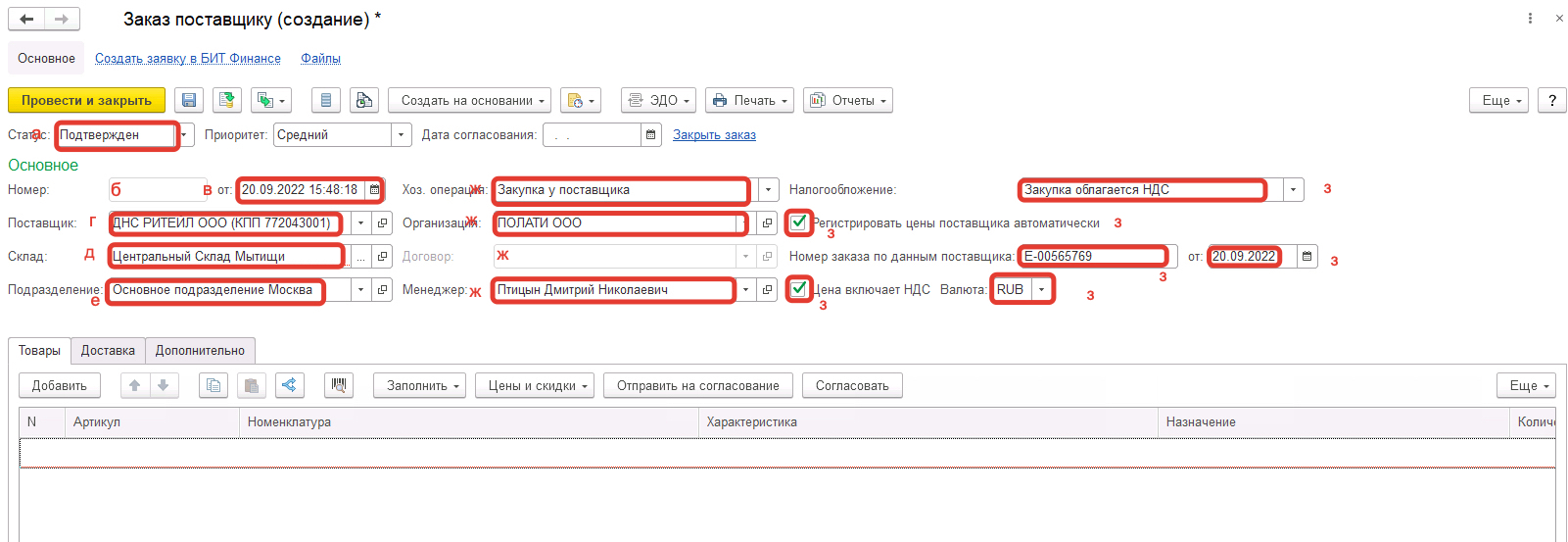Open calendar for supplier order date

(x=1307, y=257)
